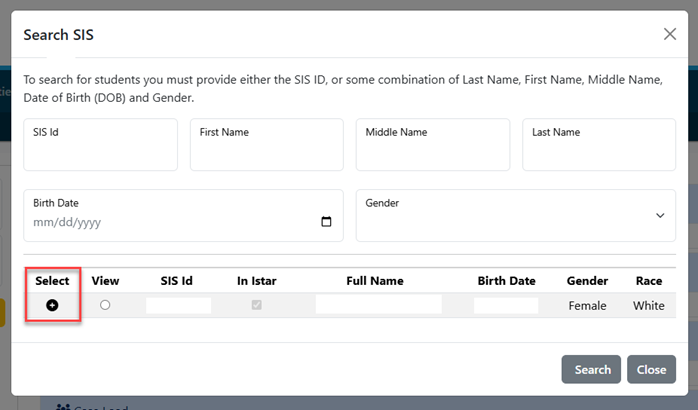Focus the SIS Id input field
Screen dimensions: 698x410
[101, 144]
